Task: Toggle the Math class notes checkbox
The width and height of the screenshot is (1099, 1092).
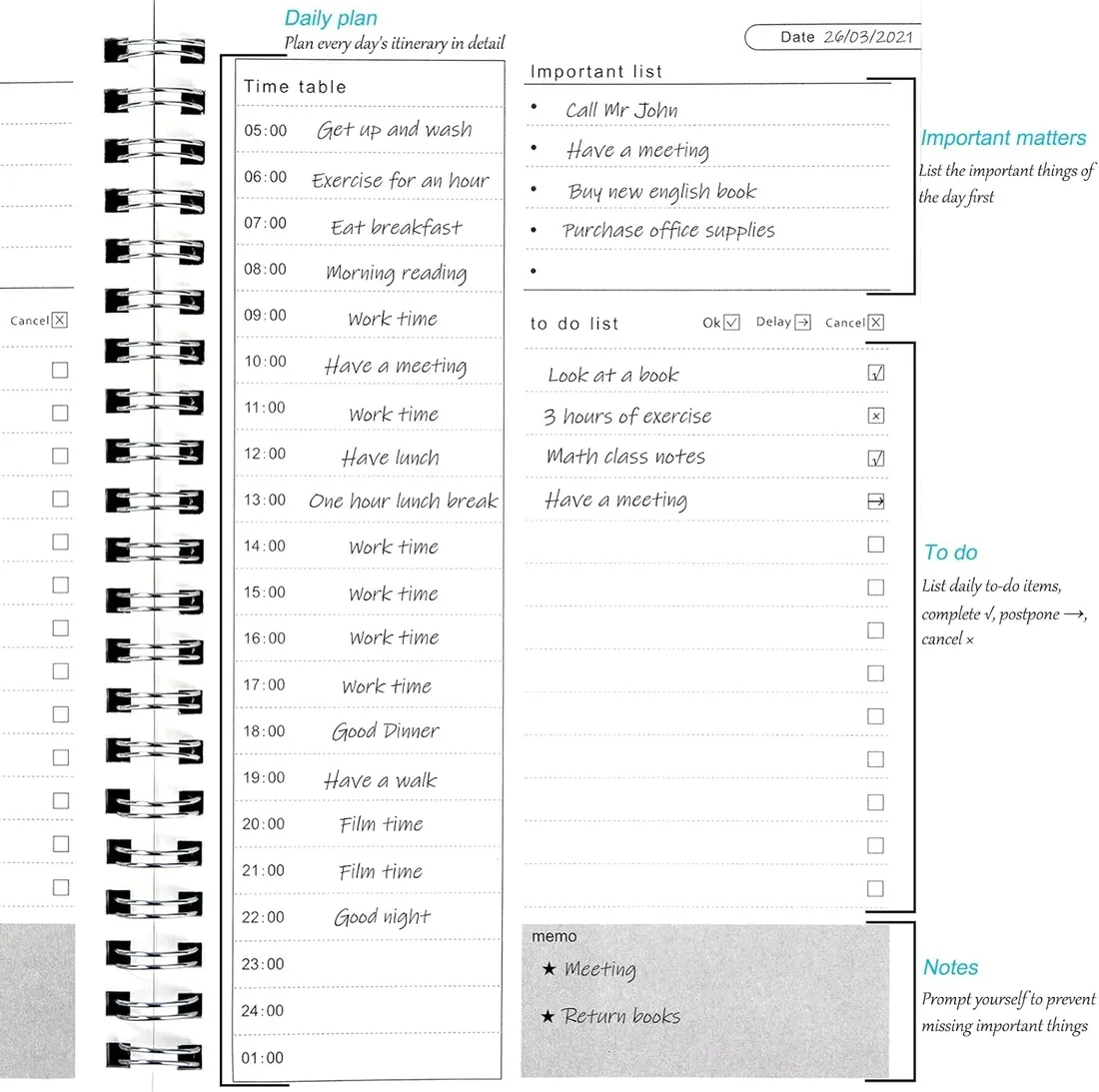Action: (x=876, y=459)
